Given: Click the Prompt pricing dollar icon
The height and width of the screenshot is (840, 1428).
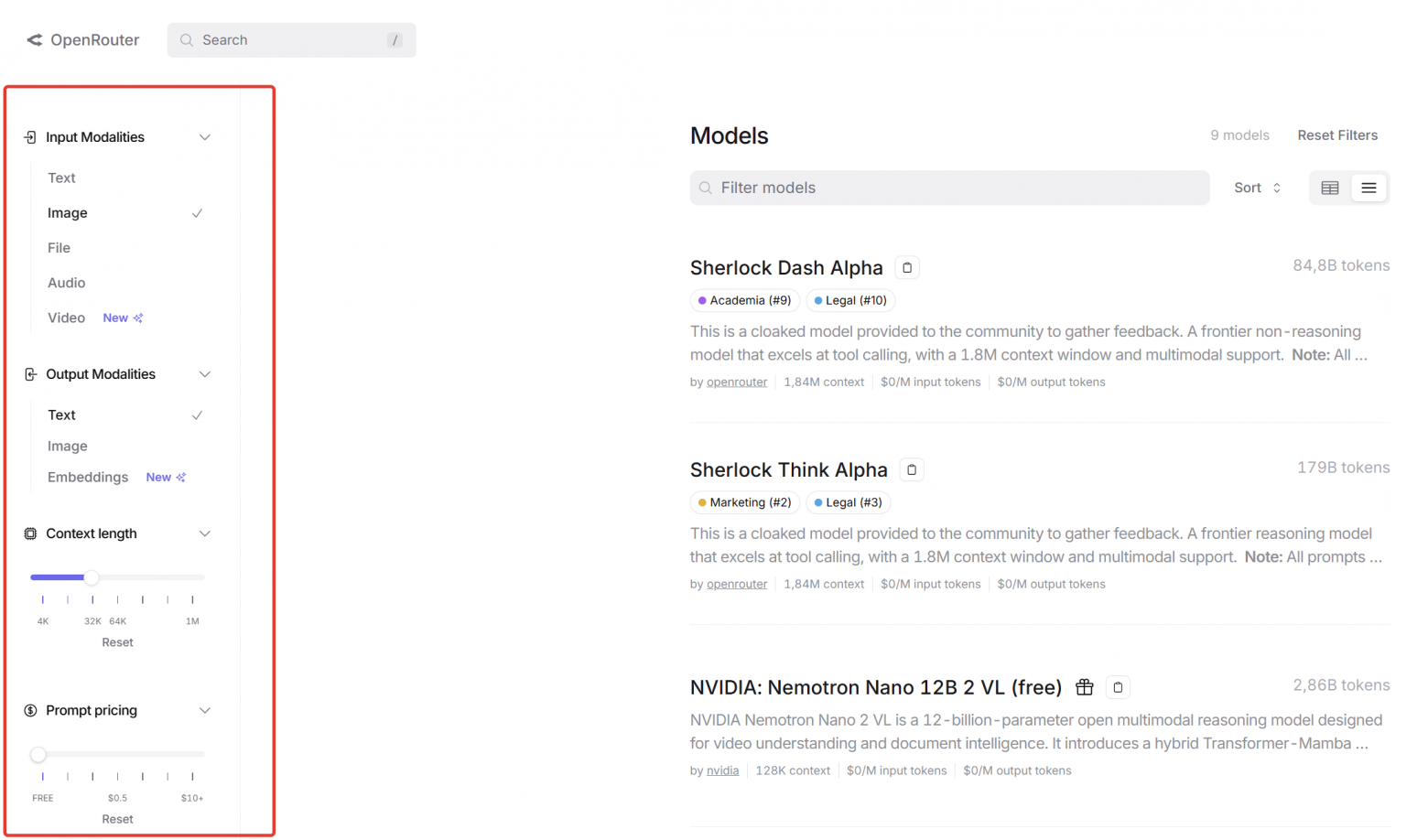Looking at the screenshot, I should click(x=28, y=710).
